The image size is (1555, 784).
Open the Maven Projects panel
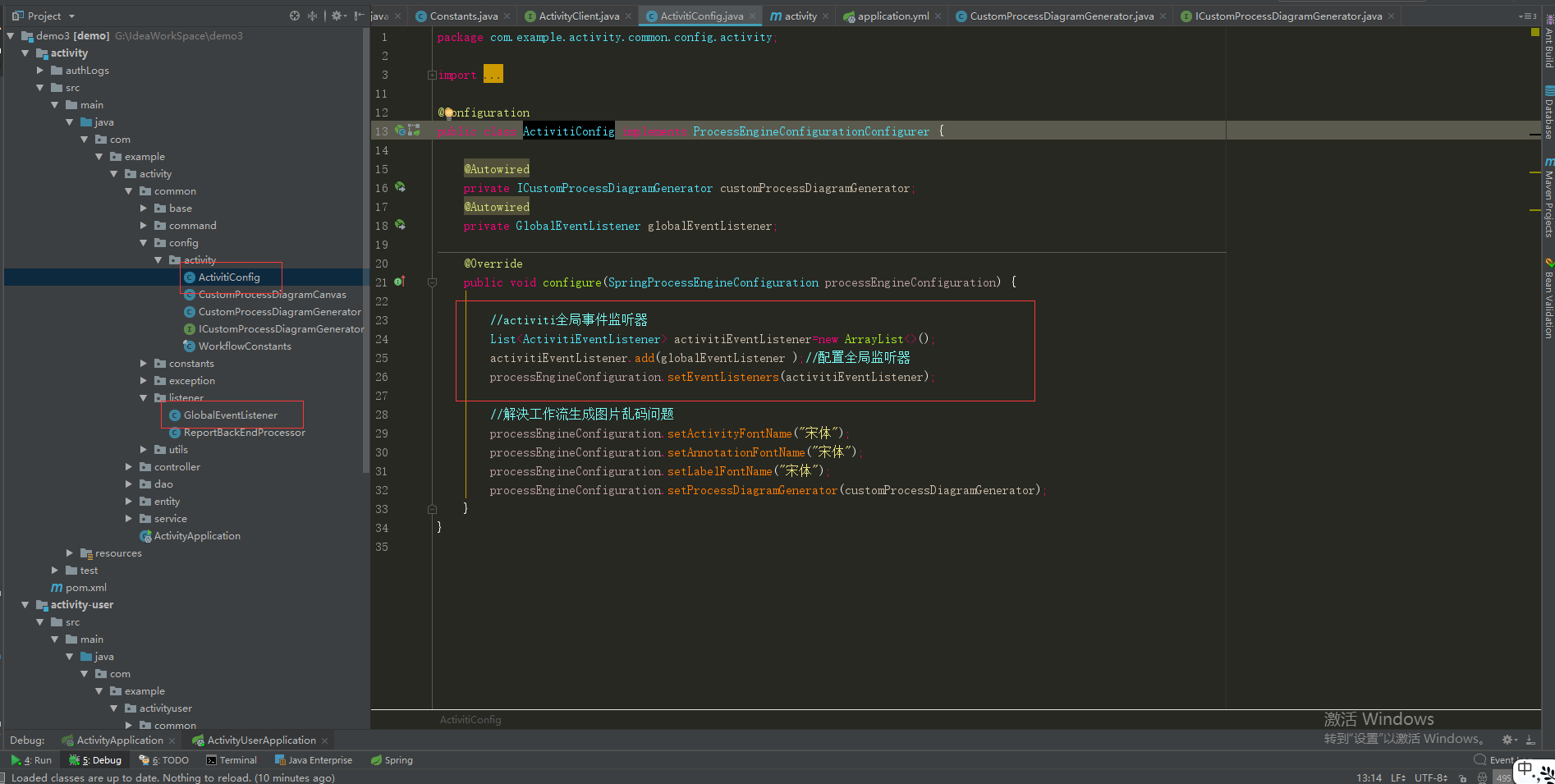pyautogui.click(x=1547, y=190)
